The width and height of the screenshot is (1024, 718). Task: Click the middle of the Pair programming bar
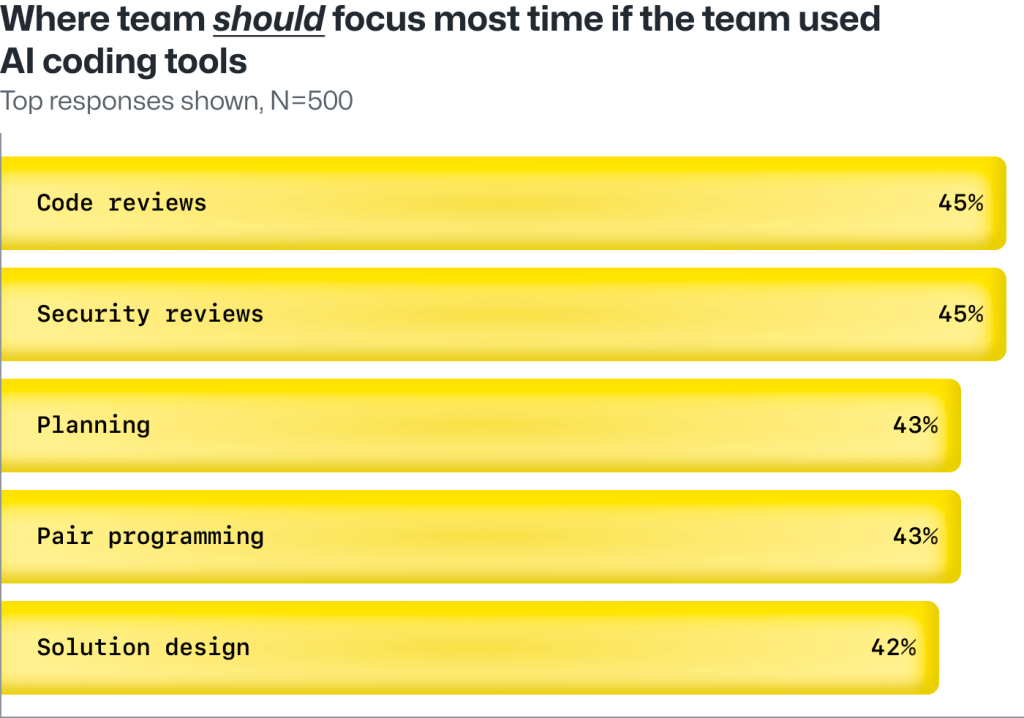click(480, 536)
